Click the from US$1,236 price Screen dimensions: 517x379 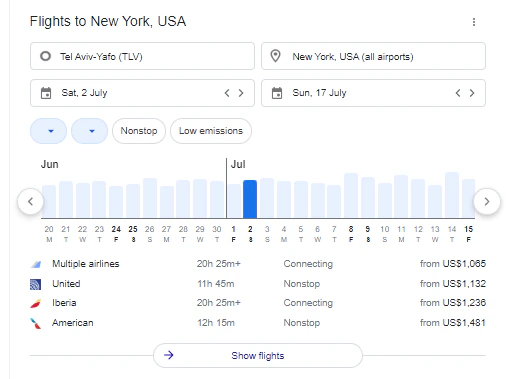coord(453,303)
